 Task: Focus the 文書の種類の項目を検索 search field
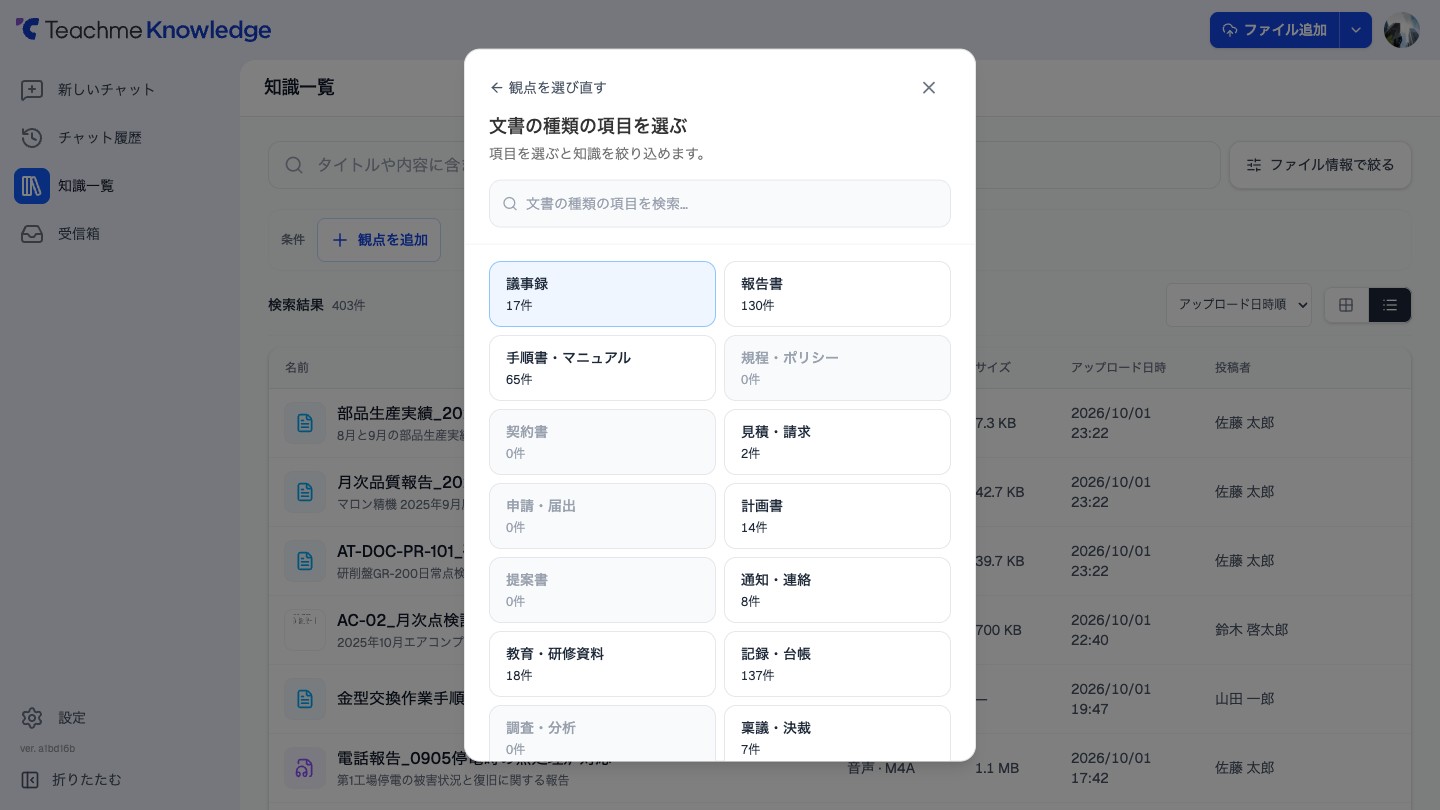tap(720, 204)
